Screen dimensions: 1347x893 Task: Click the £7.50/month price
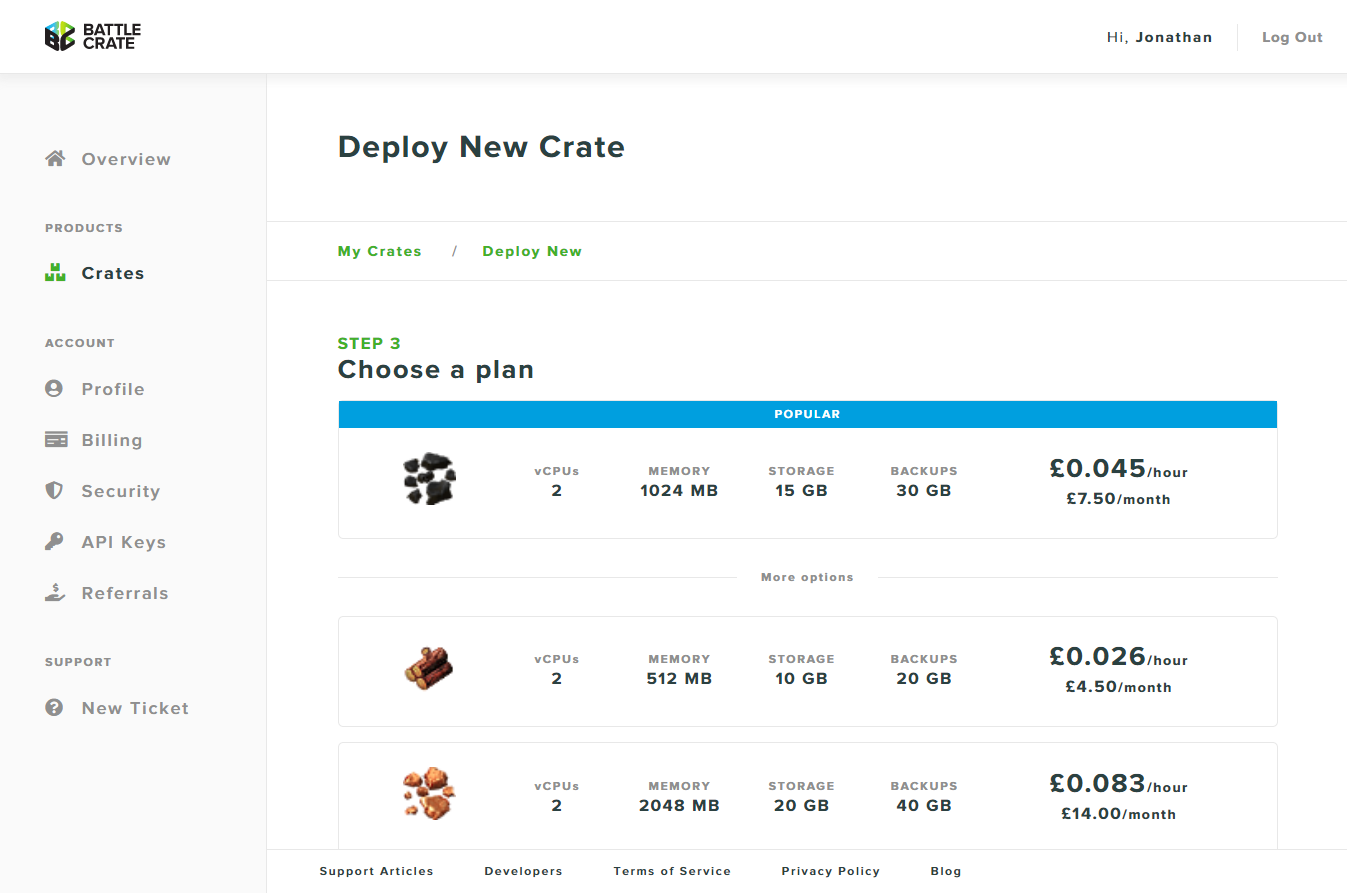click(1118, 499)
